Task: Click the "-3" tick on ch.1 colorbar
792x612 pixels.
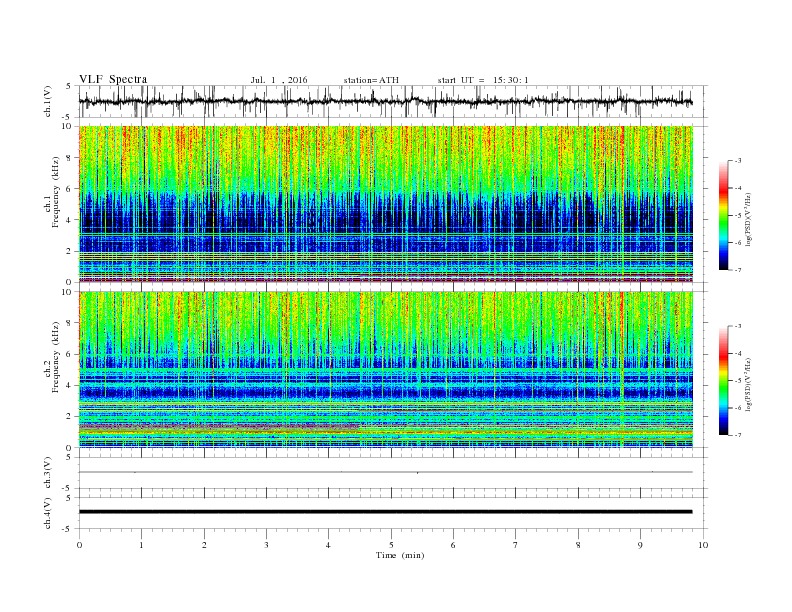Action: [x=738, y=161]
